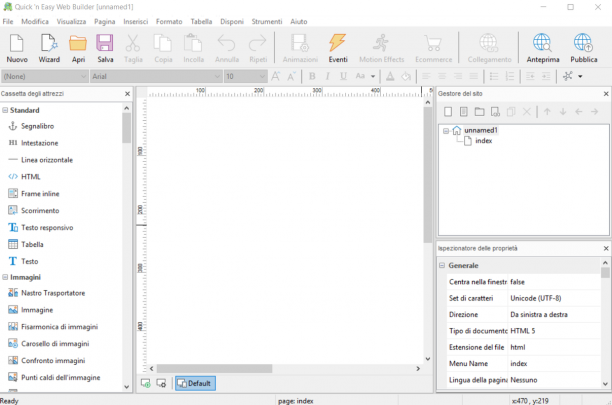The image size is (612, 405).
Task: Open the File menu
Action: 8,21
